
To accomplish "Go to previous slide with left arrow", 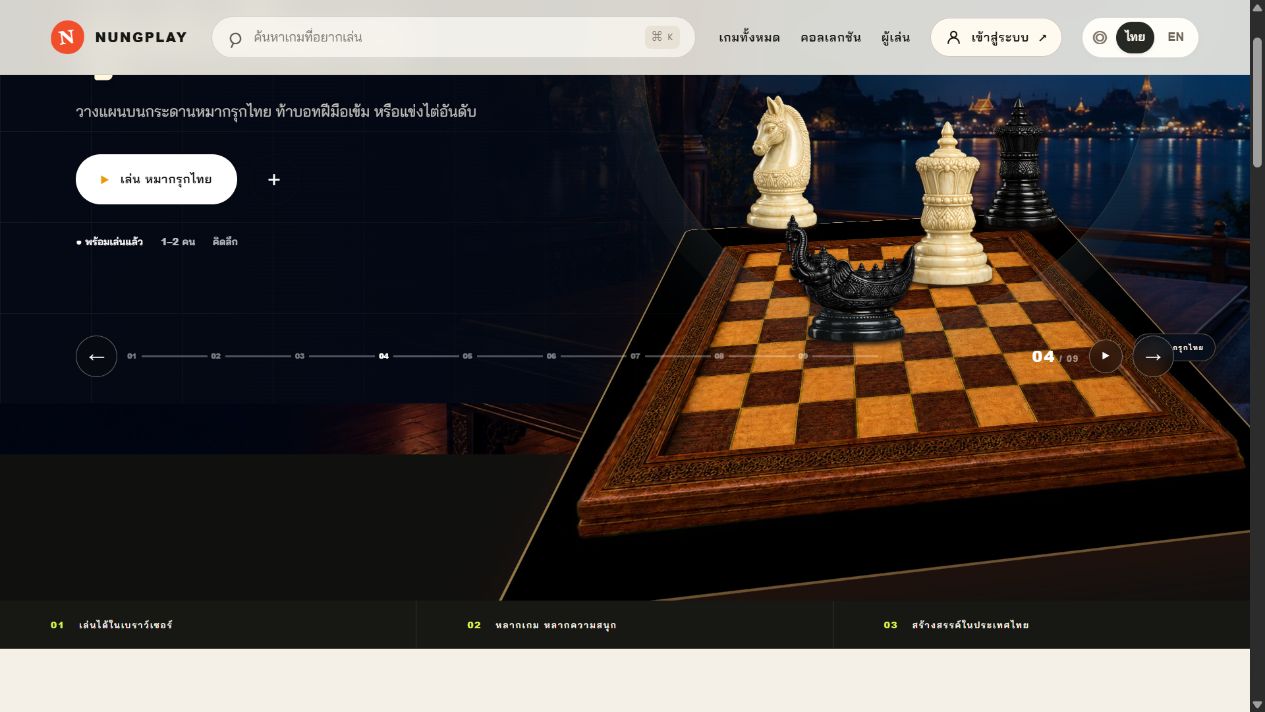I will (97, 356).
